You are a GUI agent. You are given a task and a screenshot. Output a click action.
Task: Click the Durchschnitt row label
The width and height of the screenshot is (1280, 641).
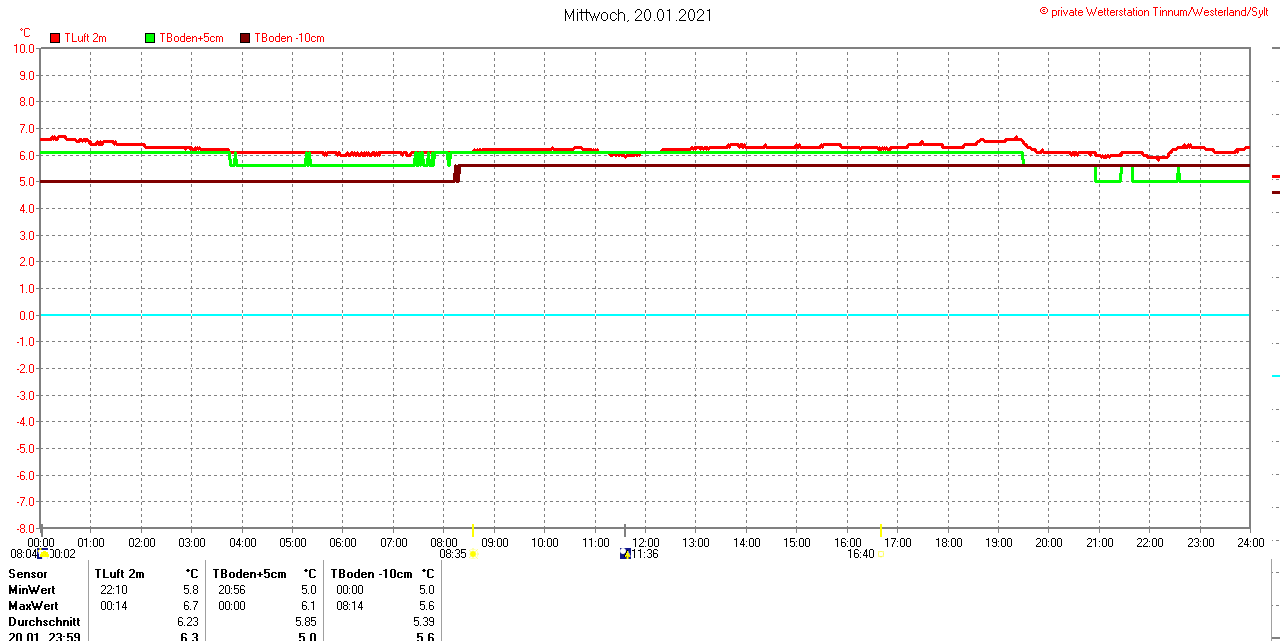(x=44, y=622)
